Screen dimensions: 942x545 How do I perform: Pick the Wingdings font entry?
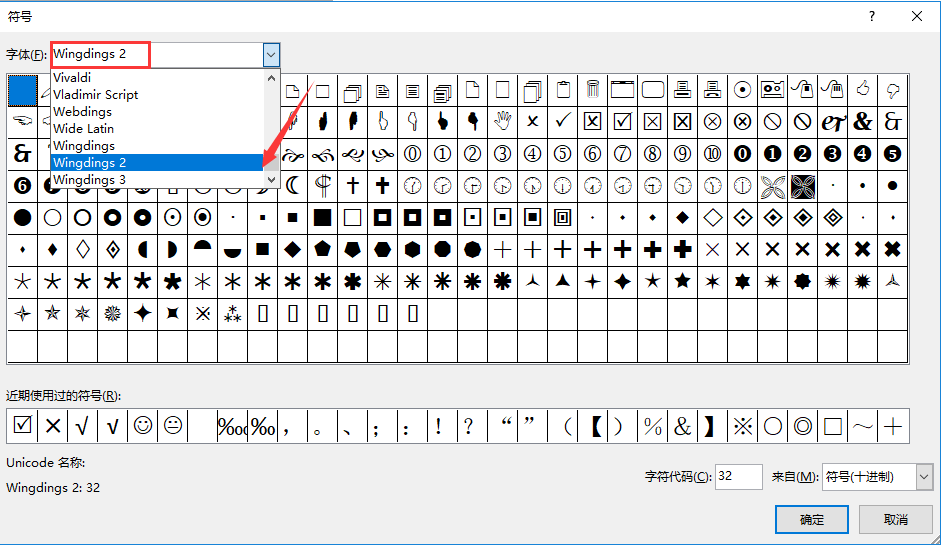pyautogui.click(x=157, y=145)
